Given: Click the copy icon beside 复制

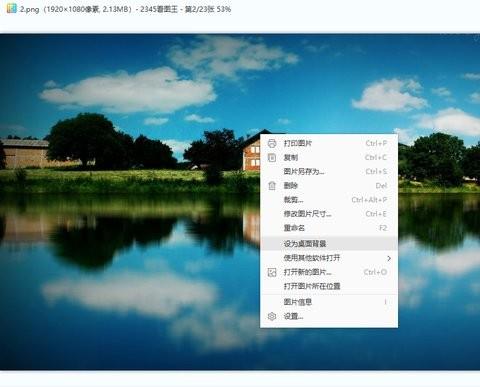Looking at the screenshot, I should [272, 157].
